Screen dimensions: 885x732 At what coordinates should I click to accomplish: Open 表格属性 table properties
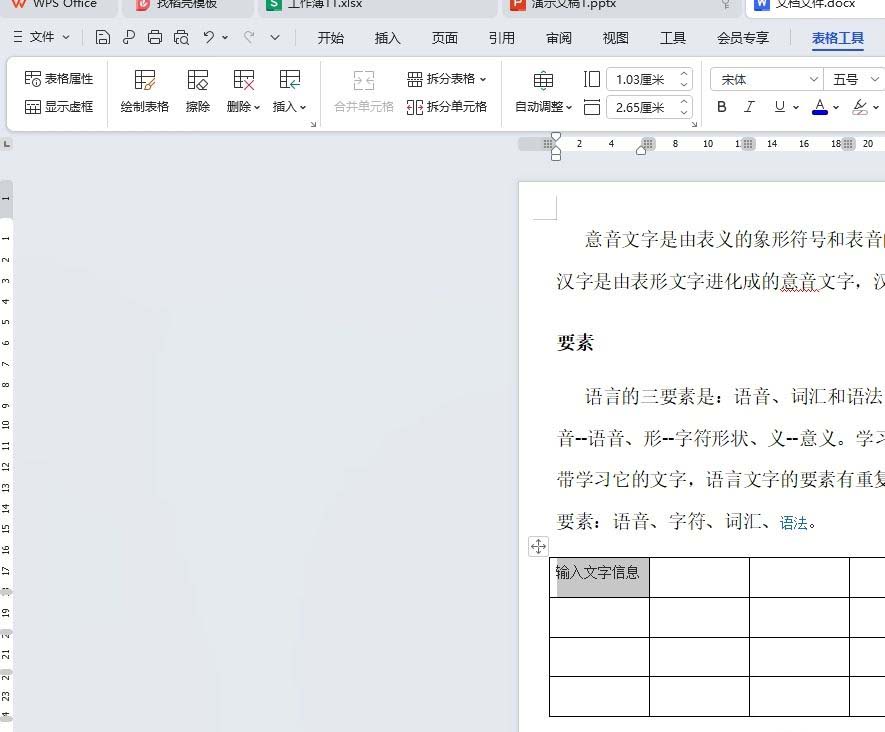pyautogui.click(x=59, y=78)
